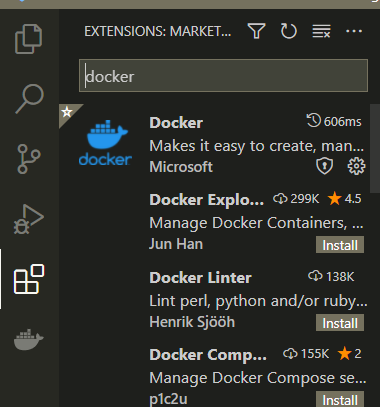The height and width of the screenshot is (407, 380).
Task: Install the Docker Linter extension
Action: click(x=340, y=323)
